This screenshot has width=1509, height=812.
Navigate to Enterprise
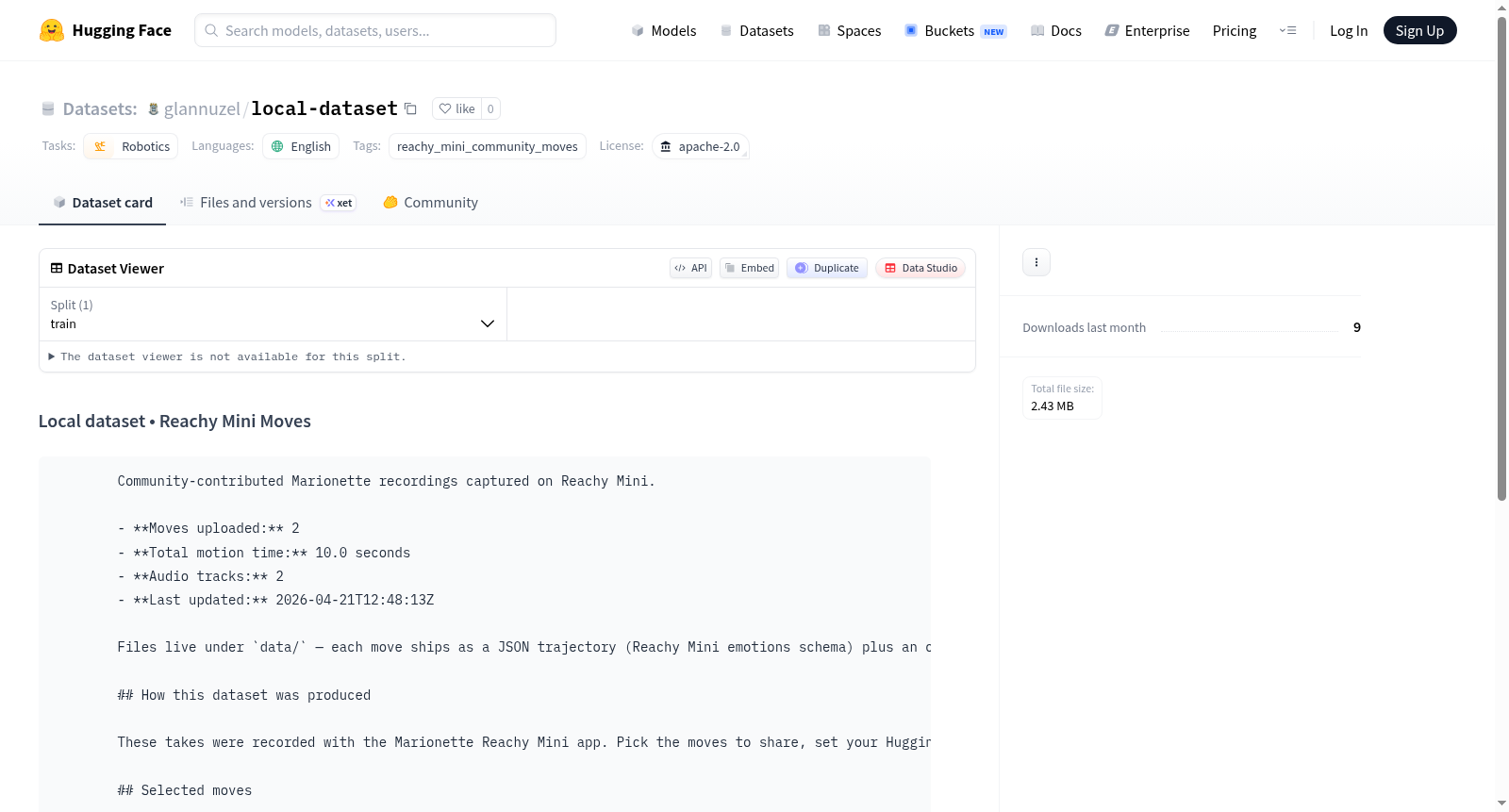point(1147,30)
